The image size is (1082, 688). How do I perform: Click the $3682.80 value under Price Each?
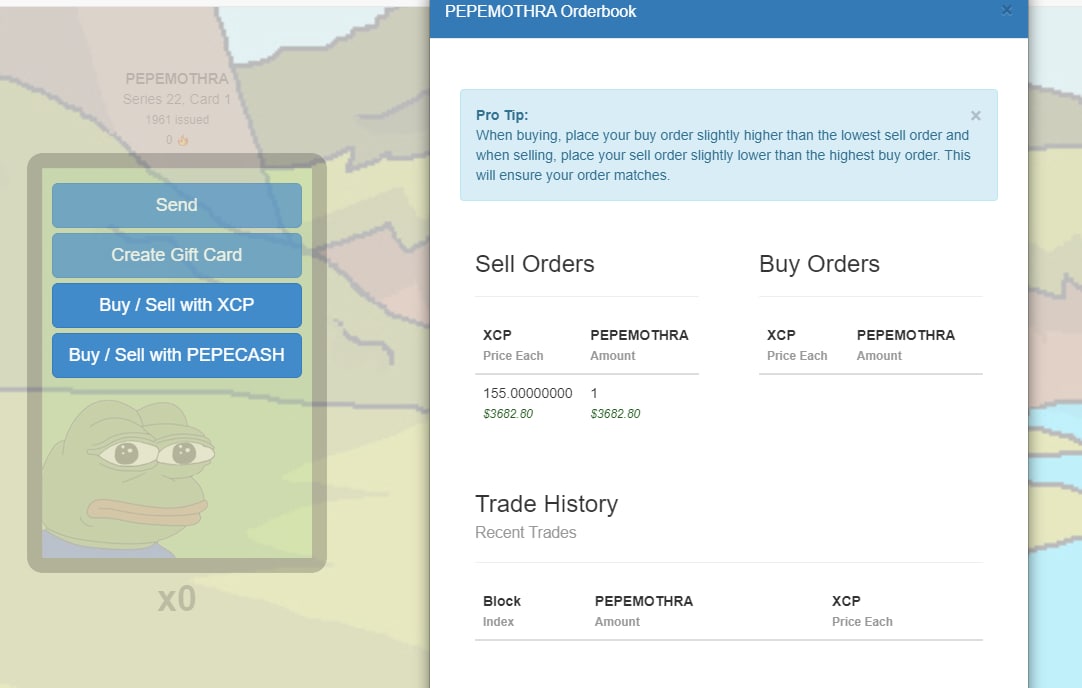click(508, 414)
